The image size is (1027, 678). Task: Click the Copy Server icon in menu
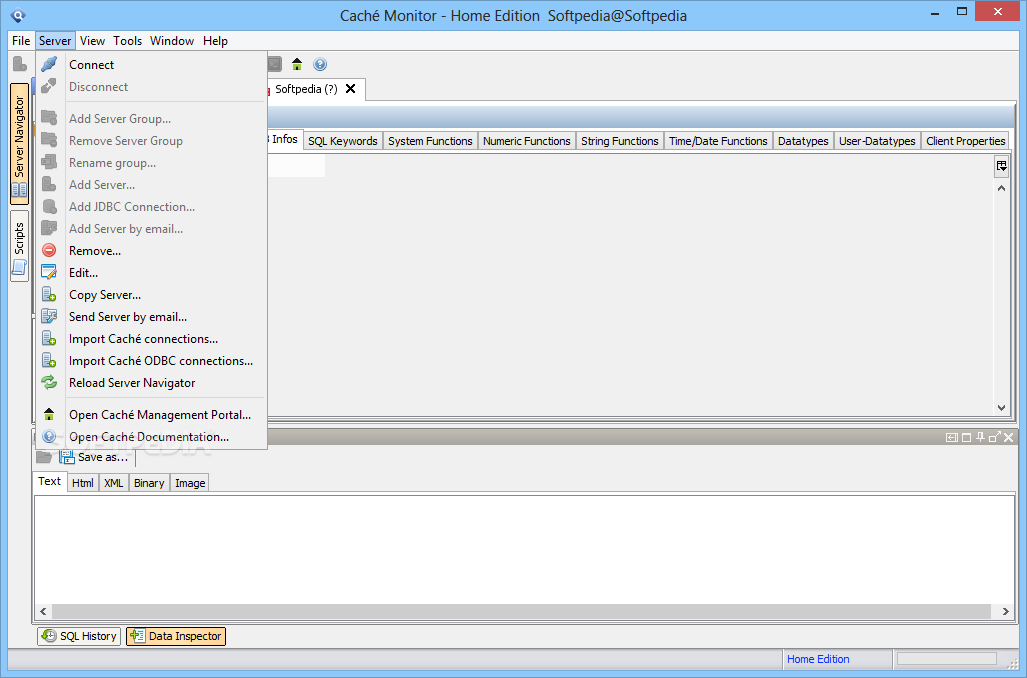[49, 295]
